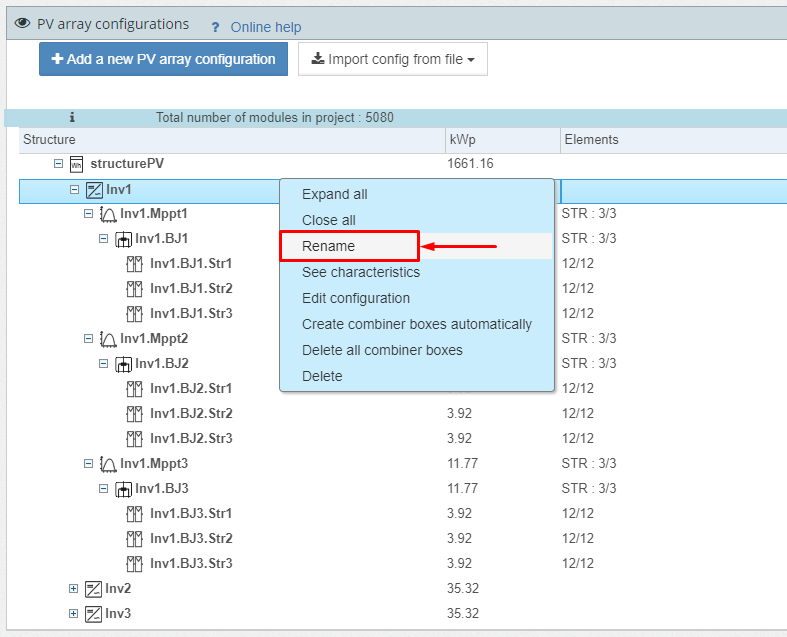Select the structurePV tree label
Viewport: 787px width, 637px height.
tap(127, 164)
